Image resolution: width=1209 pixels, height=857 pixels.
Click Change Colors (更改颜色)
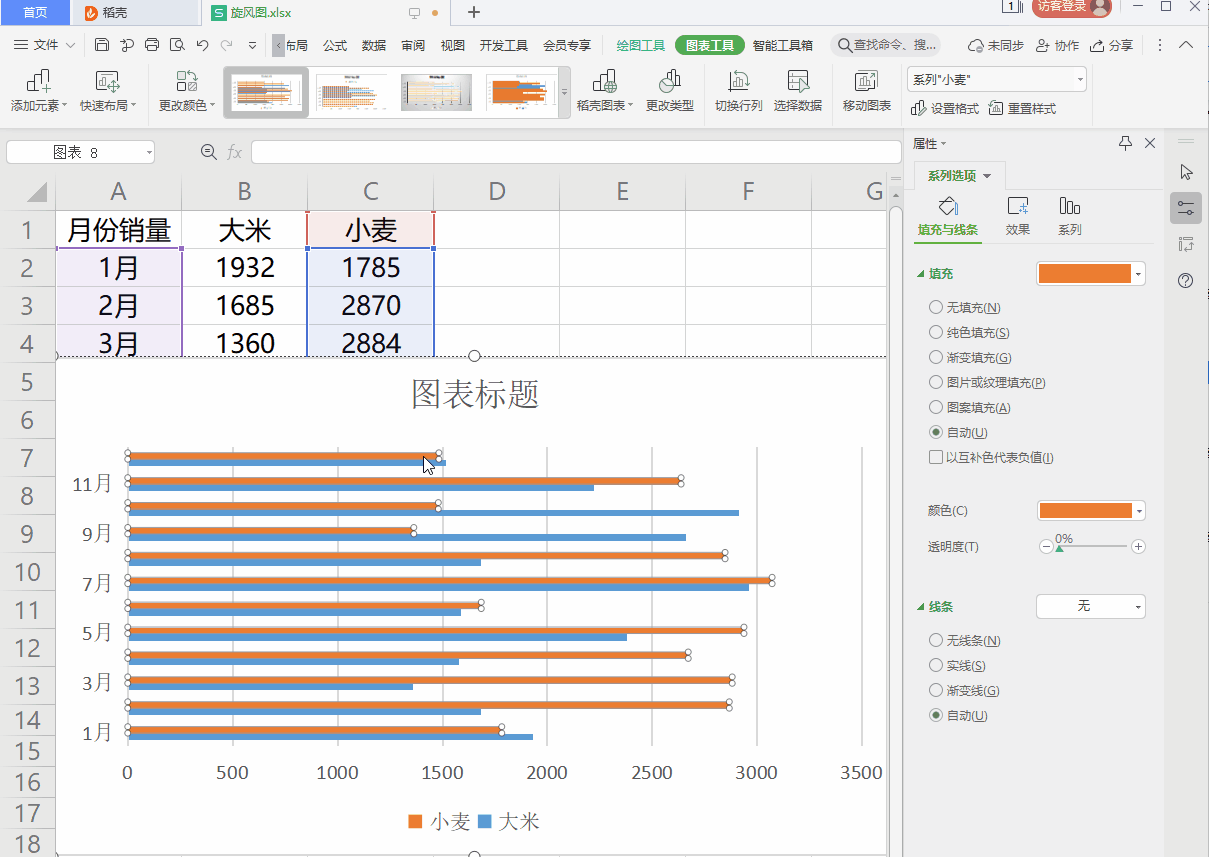(187, 92)
